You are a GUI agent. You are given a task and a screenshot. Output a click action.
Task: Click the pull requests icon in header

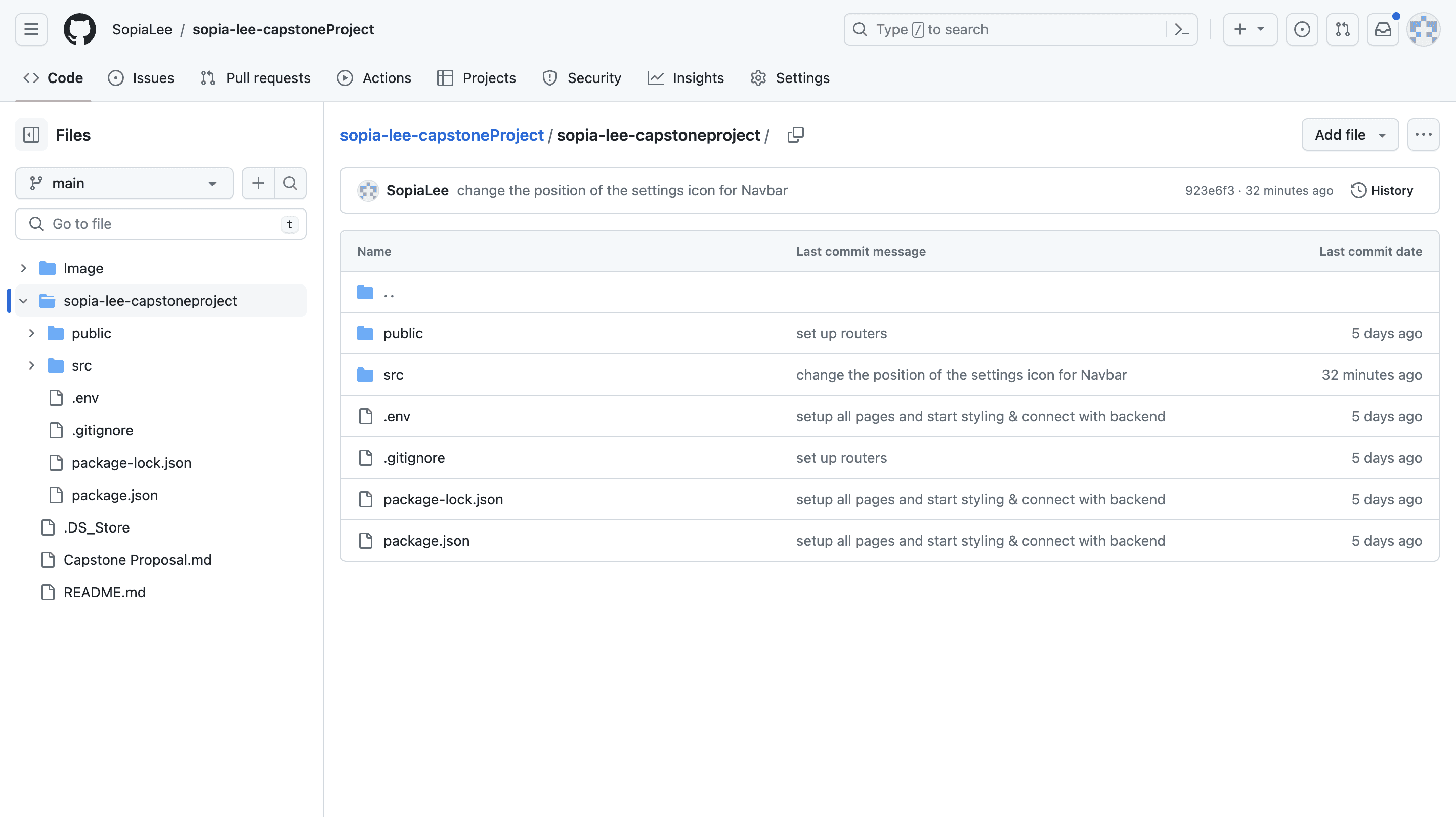tap(1342, 29)
